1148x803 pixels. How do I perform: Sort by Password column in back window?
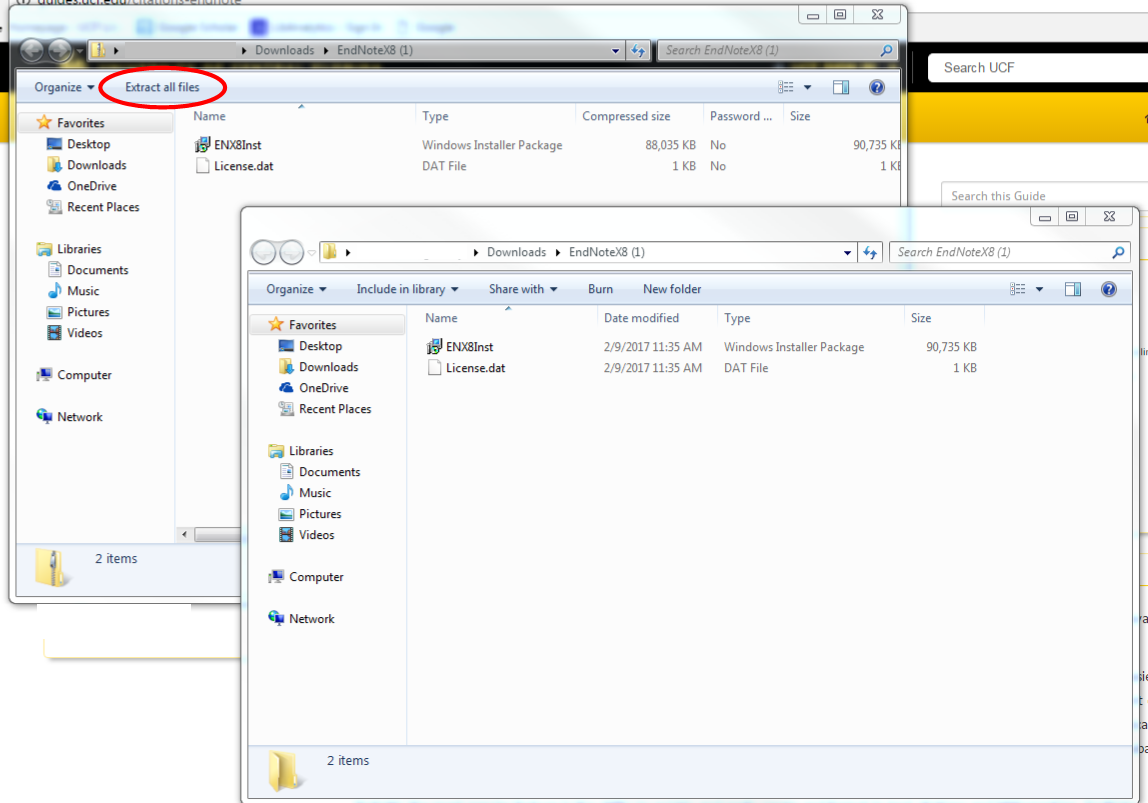coord(742,116)
